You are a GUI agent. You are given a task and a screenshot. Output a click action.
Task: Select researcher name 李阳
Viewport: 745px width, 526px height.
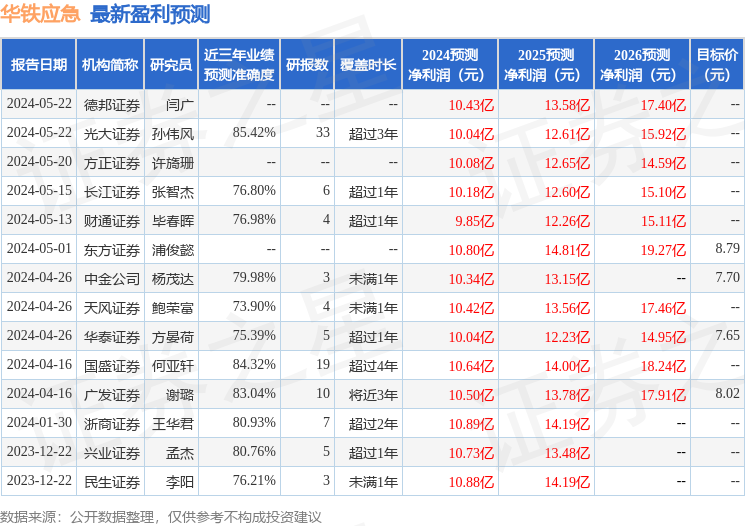(180, 482)
